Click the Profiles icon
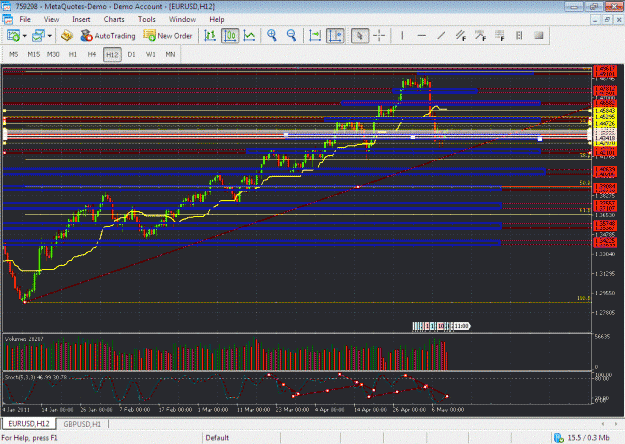Viewport: 625px width, 444px height. [38, 36]
